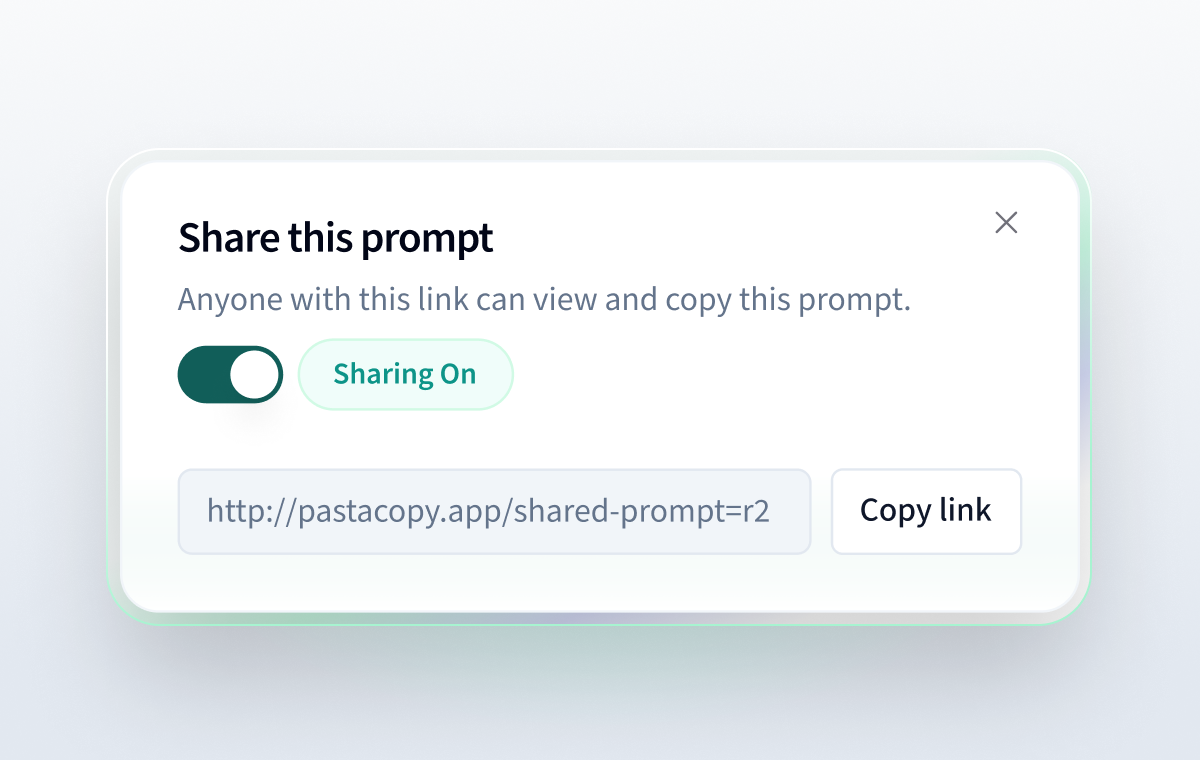Click the Share this prompt heading
Image resolution: width=1200 pixels, height=760 pixels.
click(335, 237)
